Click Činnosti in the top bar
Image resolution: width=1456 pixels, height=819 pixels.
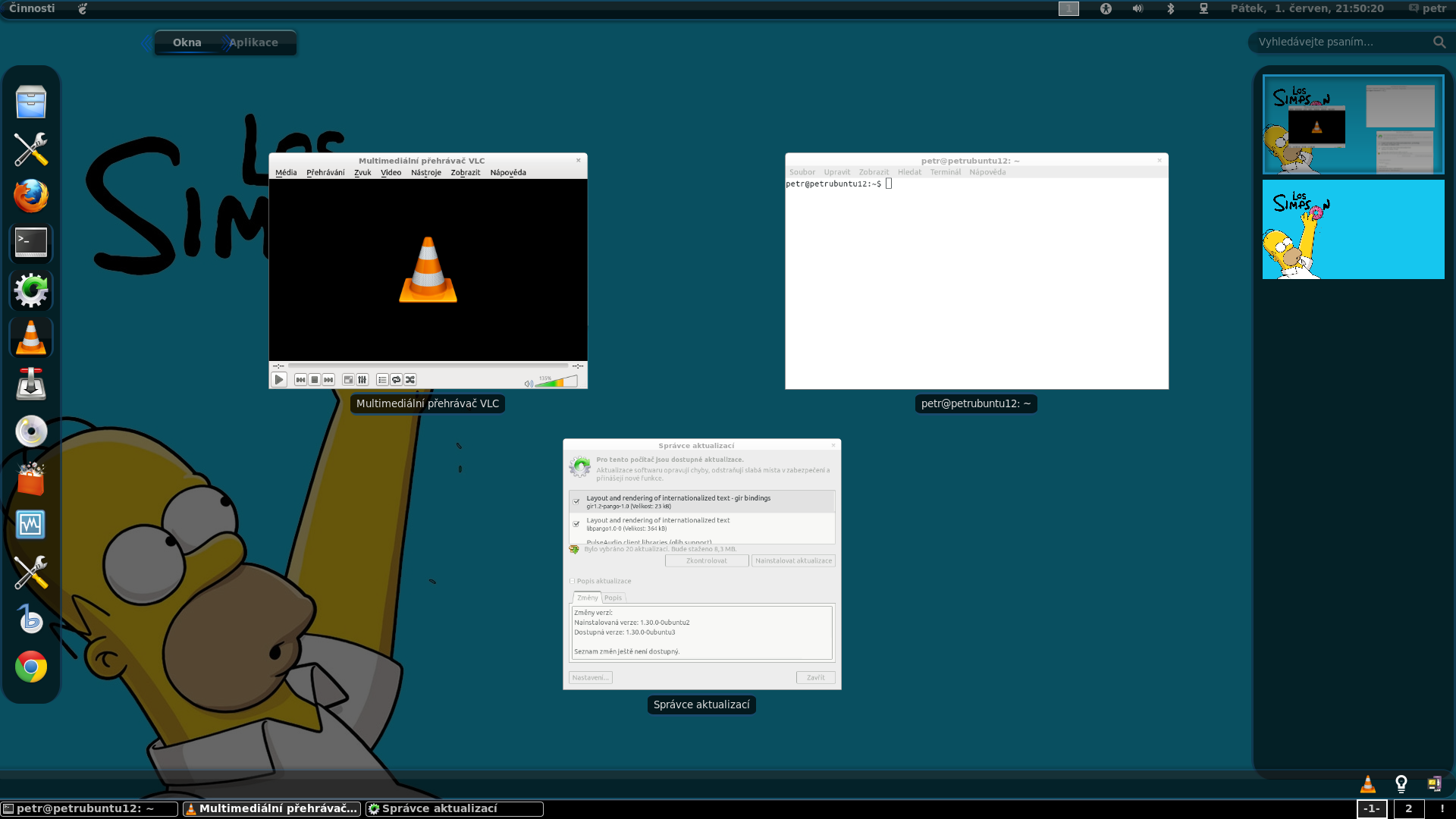pyautogui.click(x=32, y=8)
